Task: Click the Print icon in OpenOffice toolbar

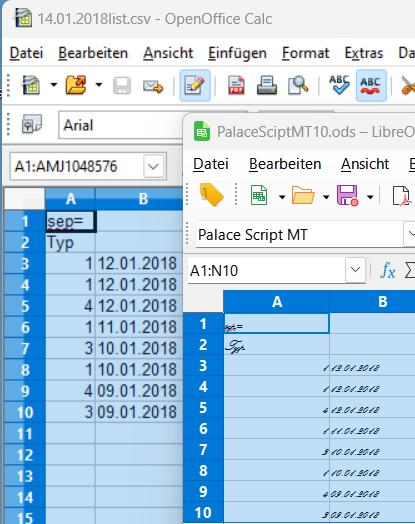Action: click(x=267, y=85)
